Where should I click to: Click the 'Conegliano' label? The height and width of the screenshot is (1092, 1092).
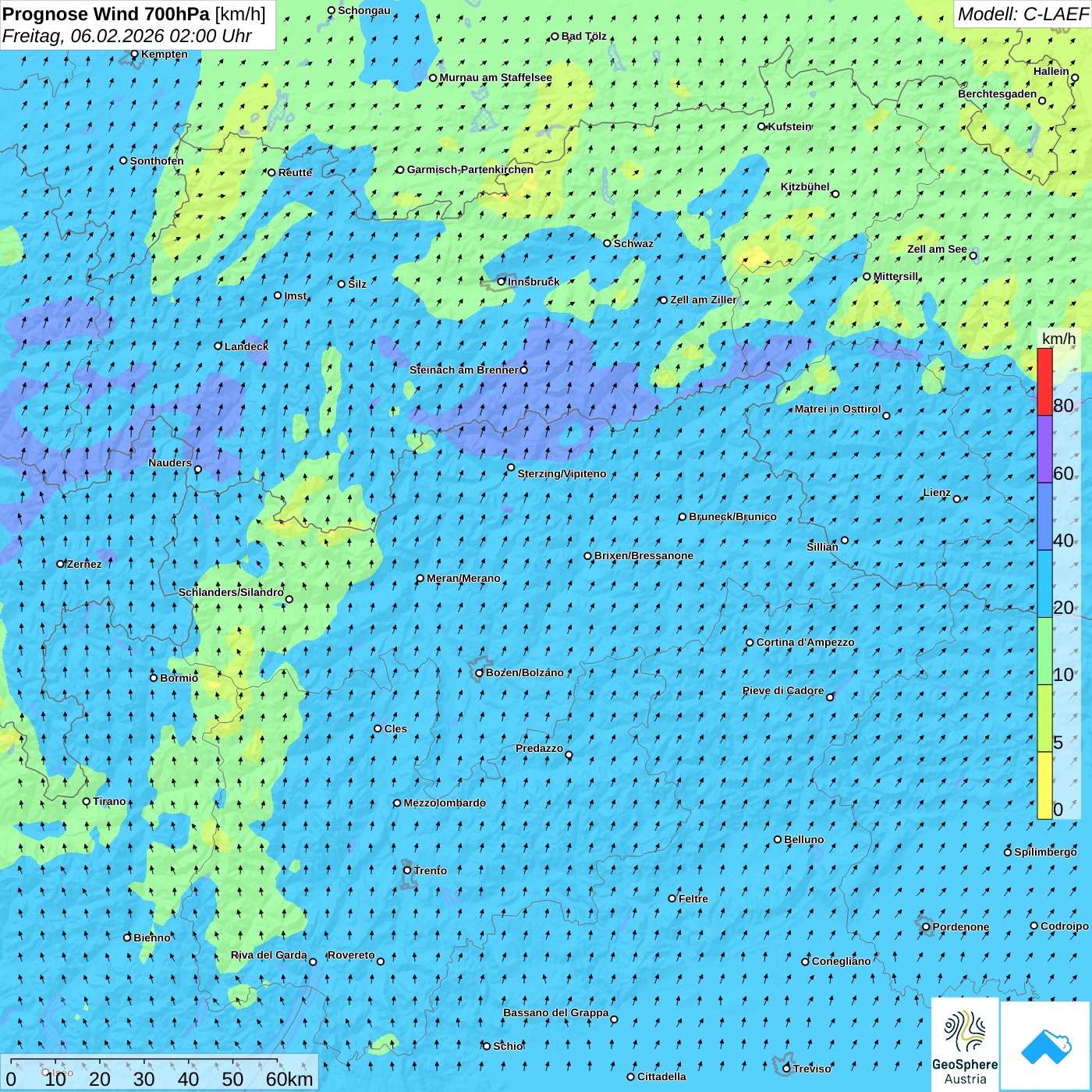(841, 961)
